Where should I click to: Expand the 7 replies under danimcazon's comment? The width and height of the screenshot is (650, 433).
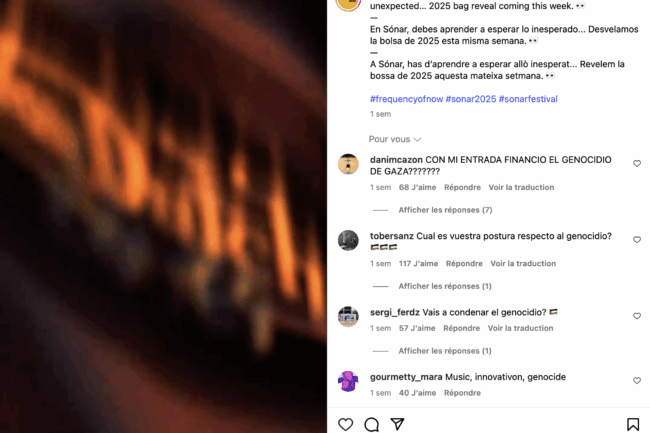pos(445,210)
